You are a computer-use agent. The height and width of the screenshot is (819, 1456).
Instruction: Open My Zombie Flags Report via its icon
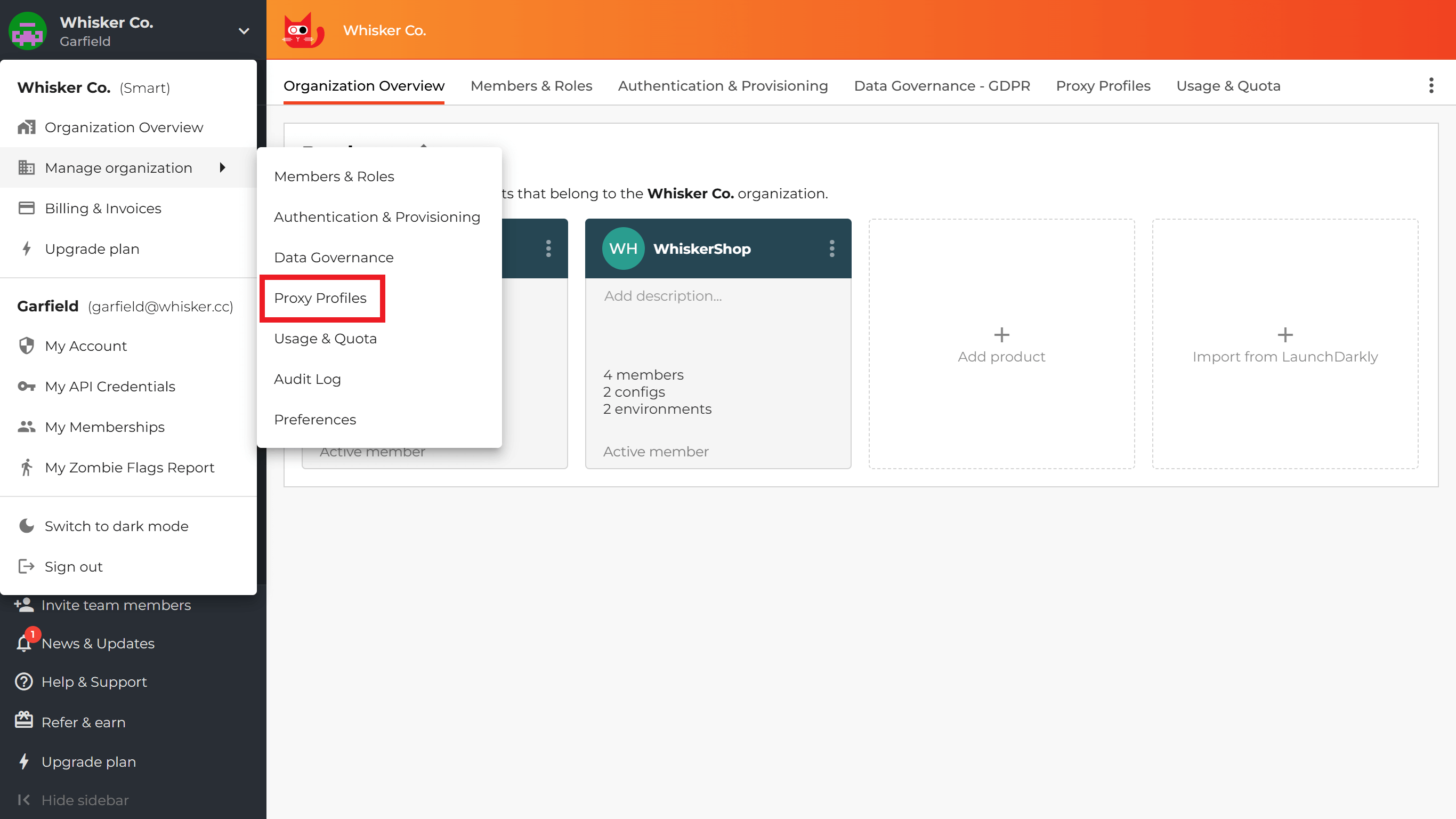point(26,468)
